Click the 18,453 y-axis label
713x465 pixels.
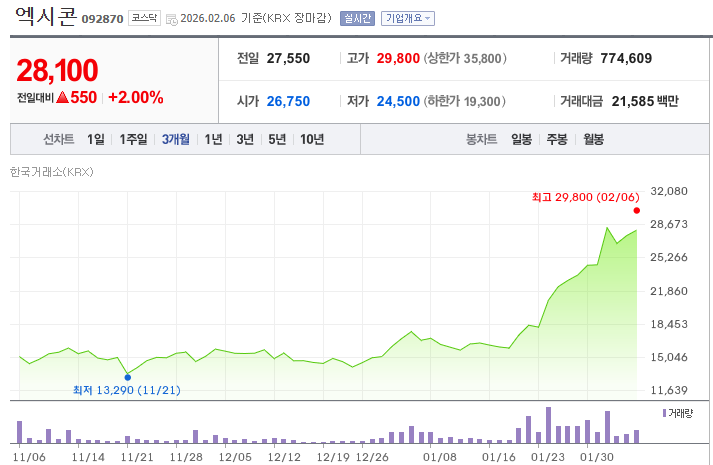669,324
